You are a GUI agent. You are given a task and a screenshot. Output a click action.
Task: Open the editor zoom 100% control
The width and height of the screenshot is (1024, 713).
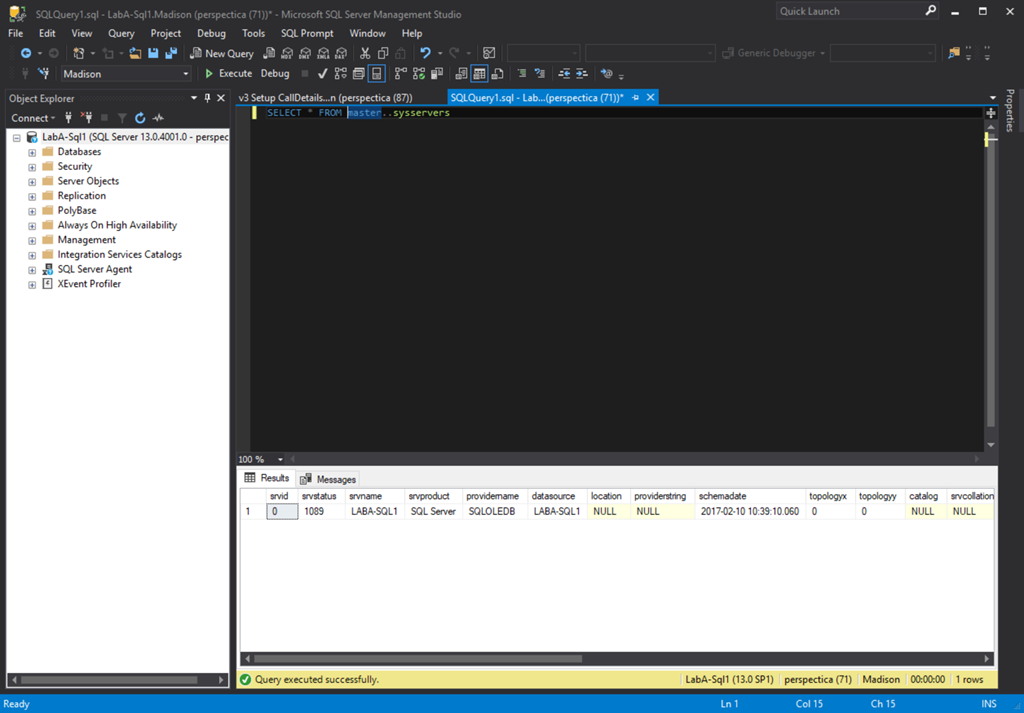[258, 459]
